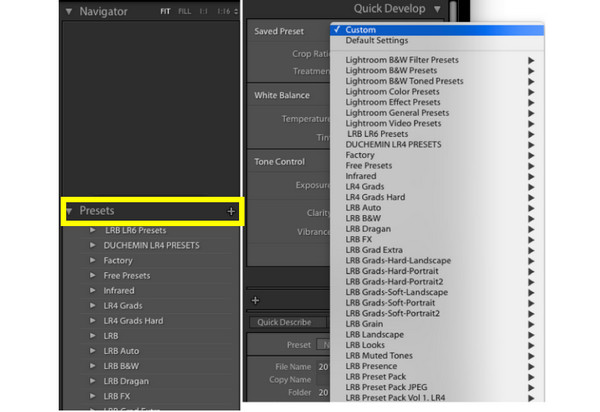Open Lightroom B&W Presets submenu
The height and width of the screenshot is (412, 600).
point(437,70)
